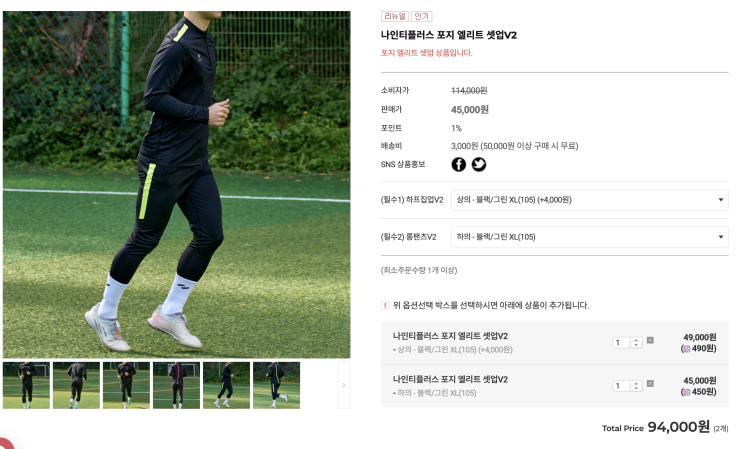Click the main product photo
Viewport: 743px width, 449px height.
click(176, 185)
